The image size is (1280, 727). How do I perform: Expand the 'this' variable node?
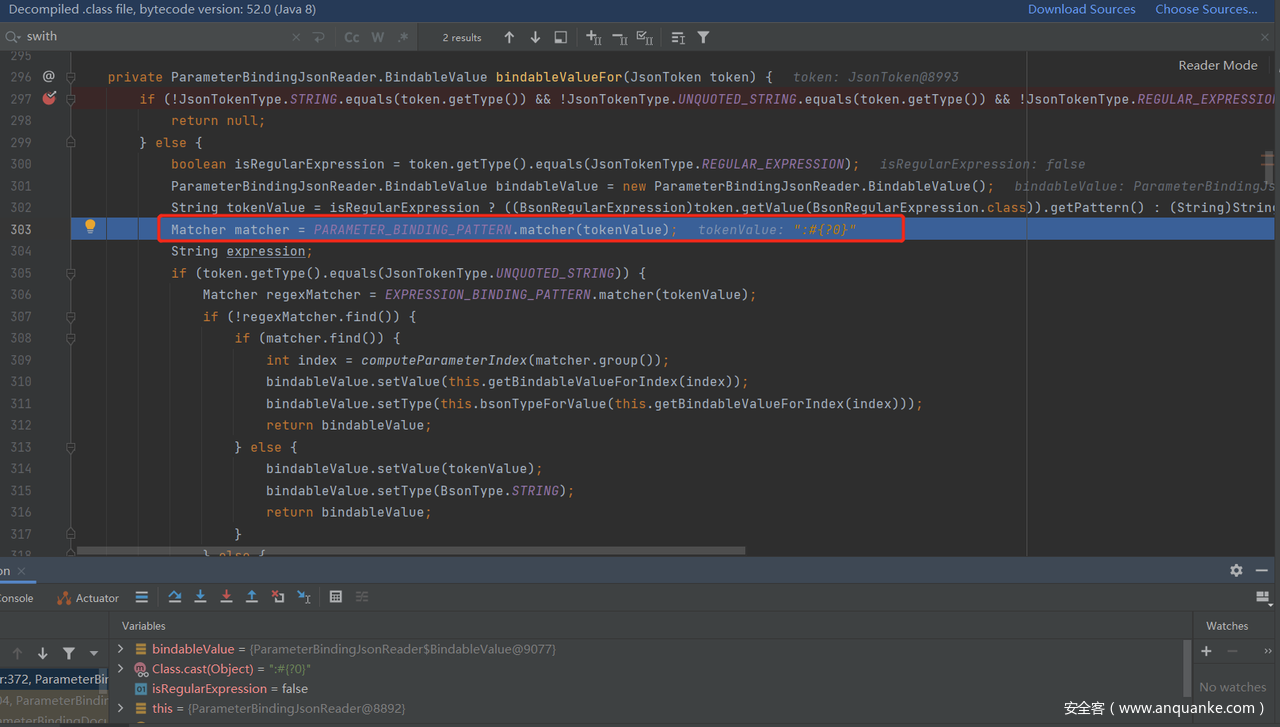coord(121,708)
